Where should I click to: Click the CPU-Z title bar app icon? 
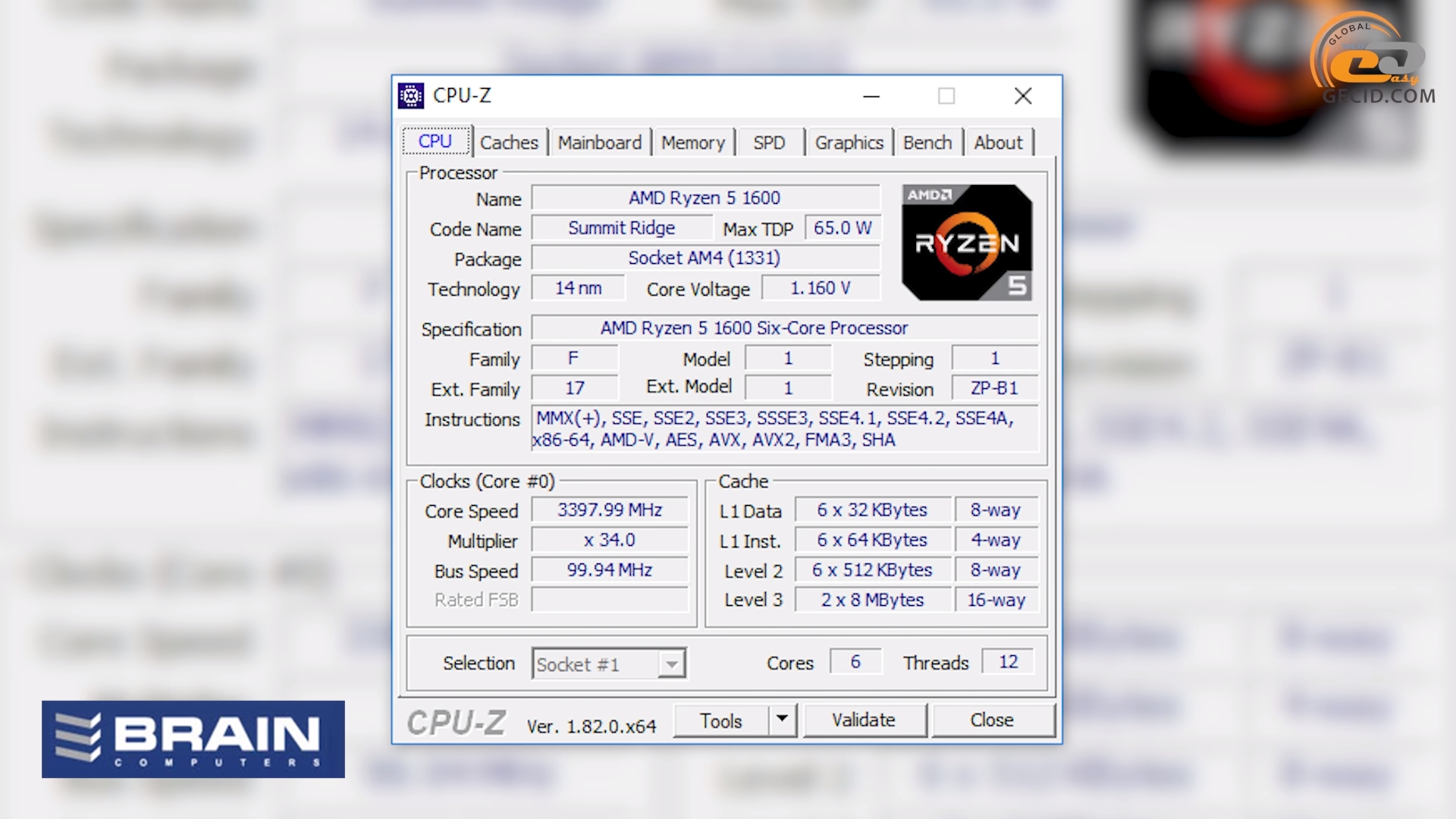(411, 96)
